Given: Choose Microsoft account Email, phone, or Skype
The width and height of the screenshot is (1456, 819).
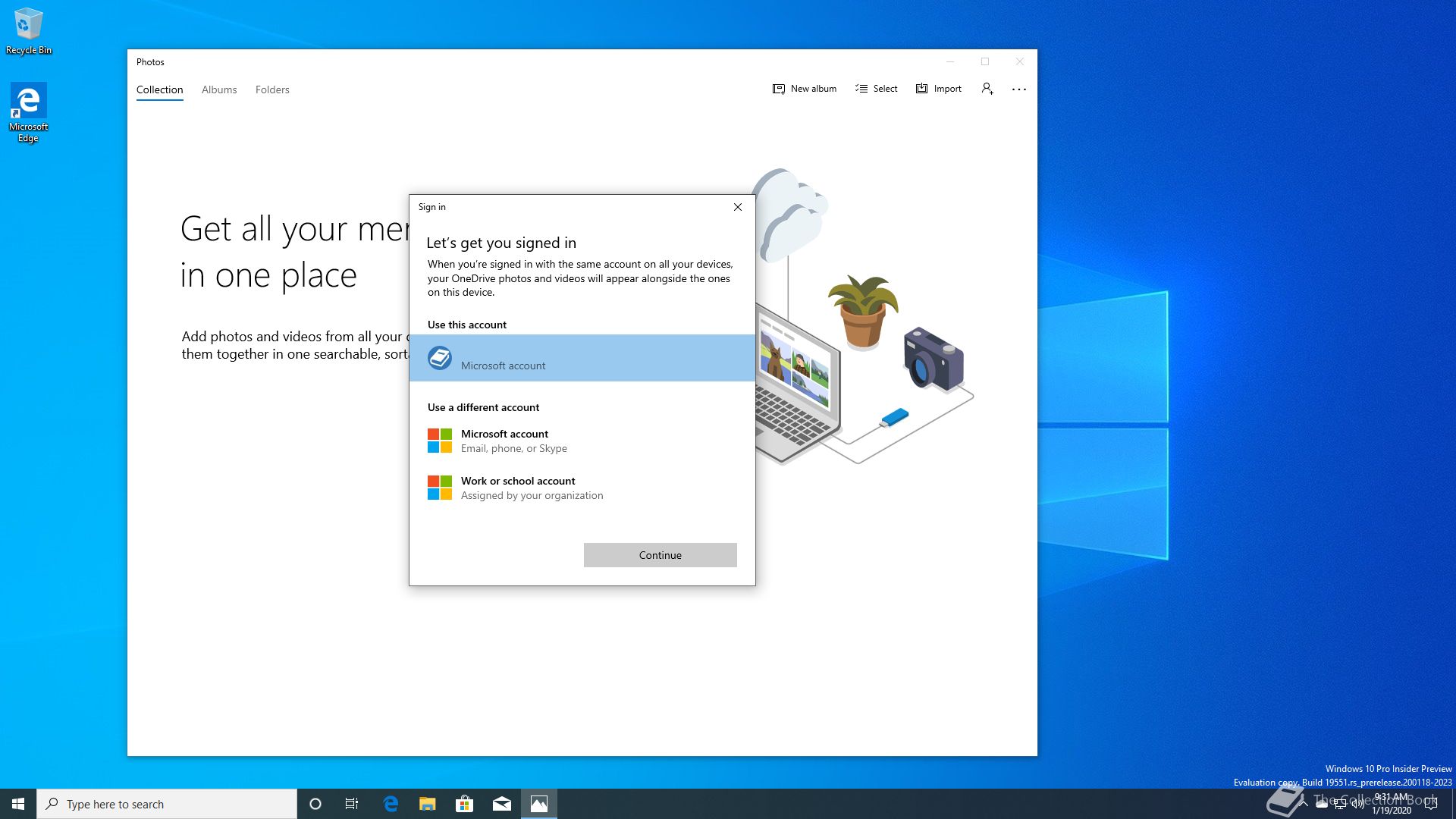Looking at the screenshot, I should pyautogui.click(x=582, y=441).
